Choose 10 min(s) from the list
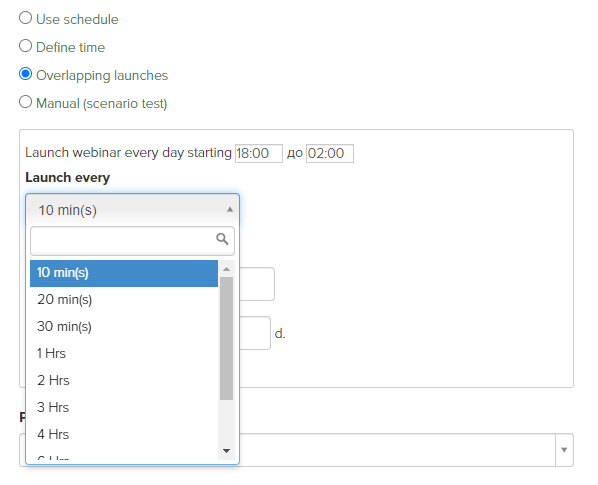 coord(124,273)
